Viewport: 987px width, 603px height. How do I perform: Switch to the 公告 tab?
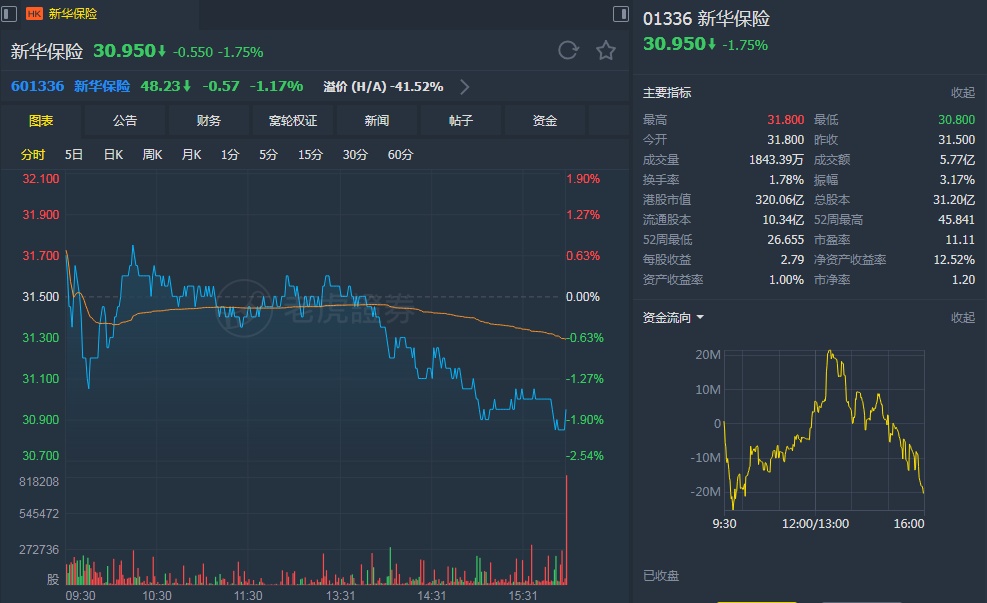click(125, 121)
